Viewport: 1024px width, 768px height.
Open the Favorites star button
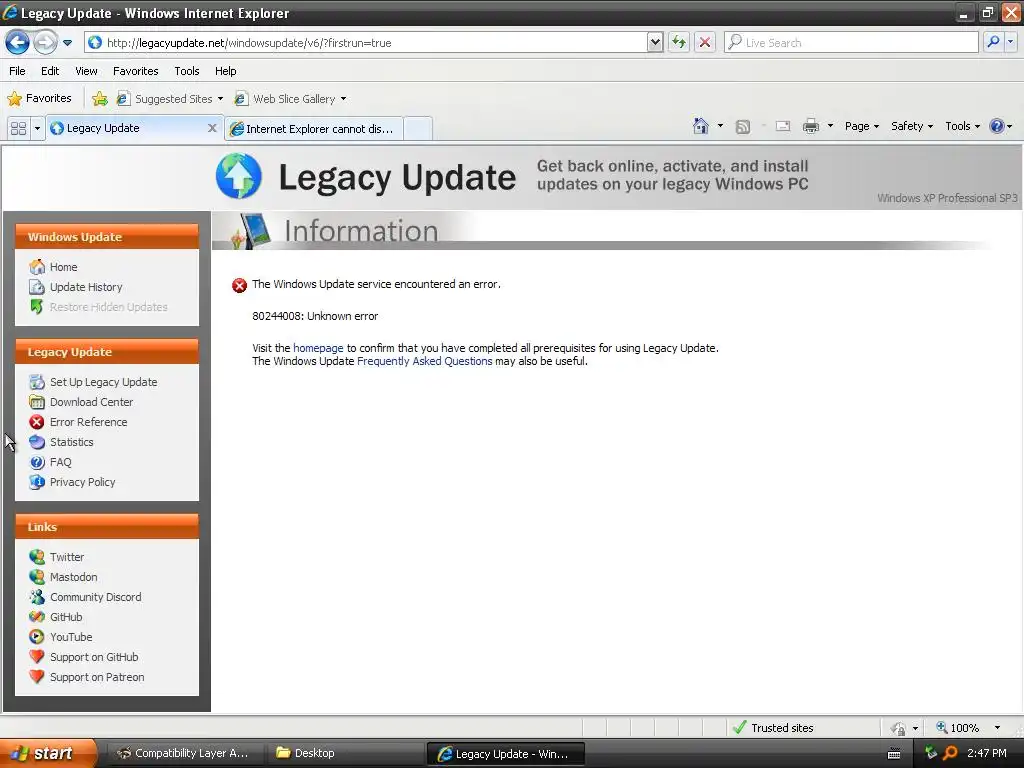39,99
